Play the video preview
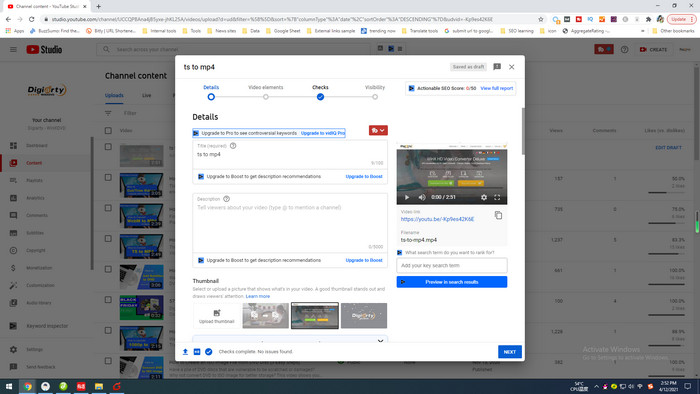The image size is (700, 394). coord(407,197)
